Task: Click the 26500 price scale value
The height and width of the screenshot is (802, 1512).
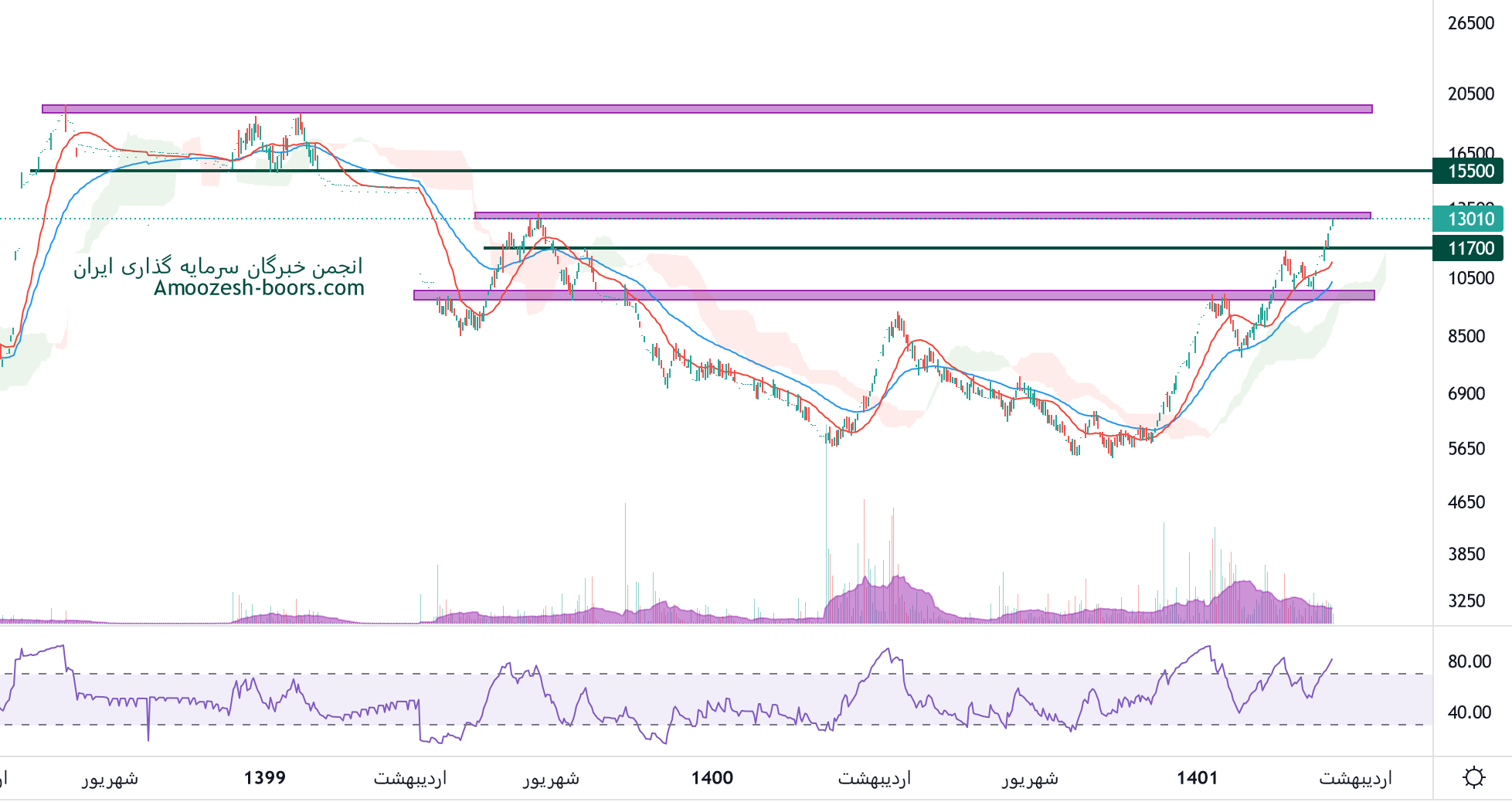Action: pyautogui.click(x=1470, y=23)
